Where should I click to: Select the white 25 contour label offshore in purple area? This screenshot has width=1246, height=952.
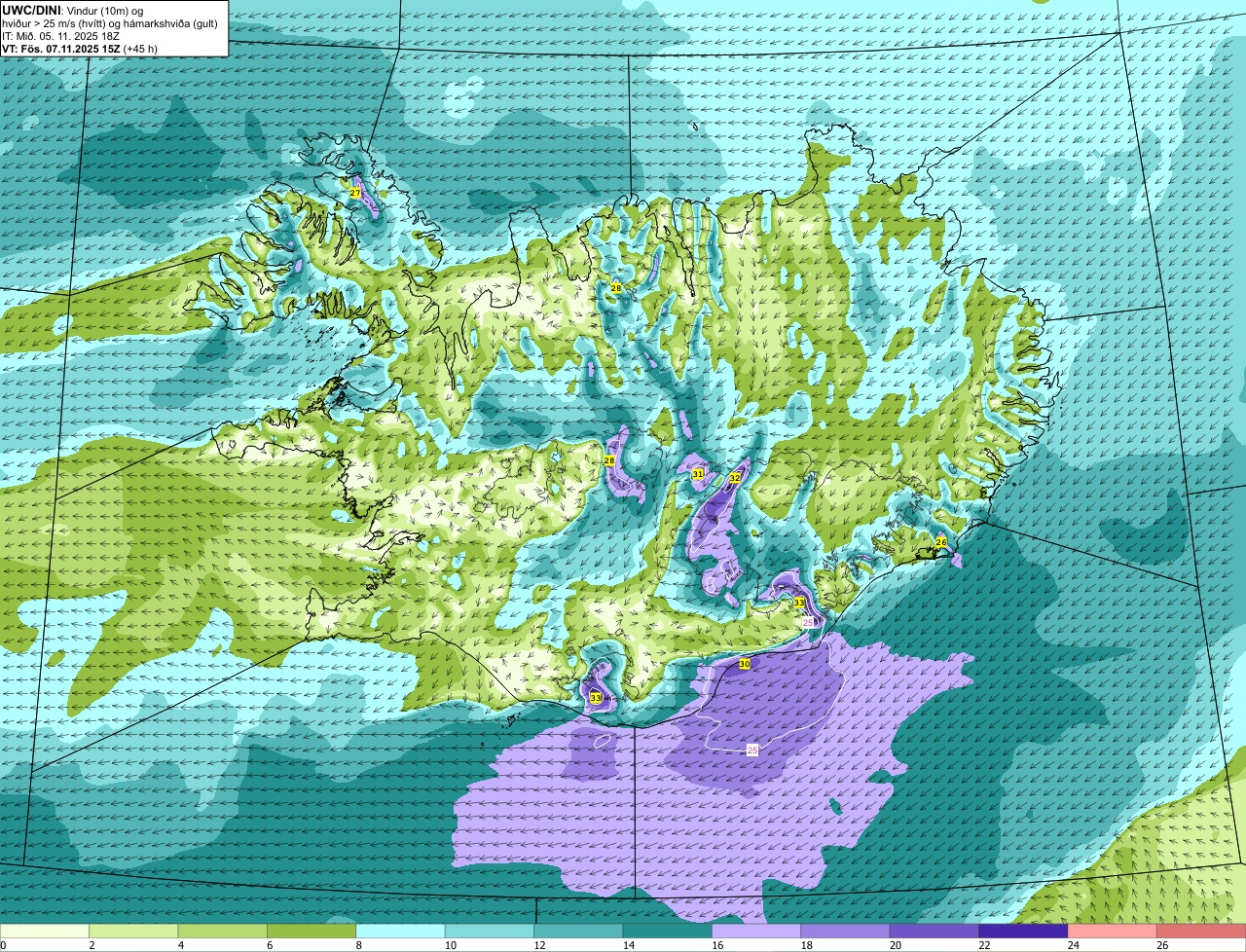click(x=752, y=750)
